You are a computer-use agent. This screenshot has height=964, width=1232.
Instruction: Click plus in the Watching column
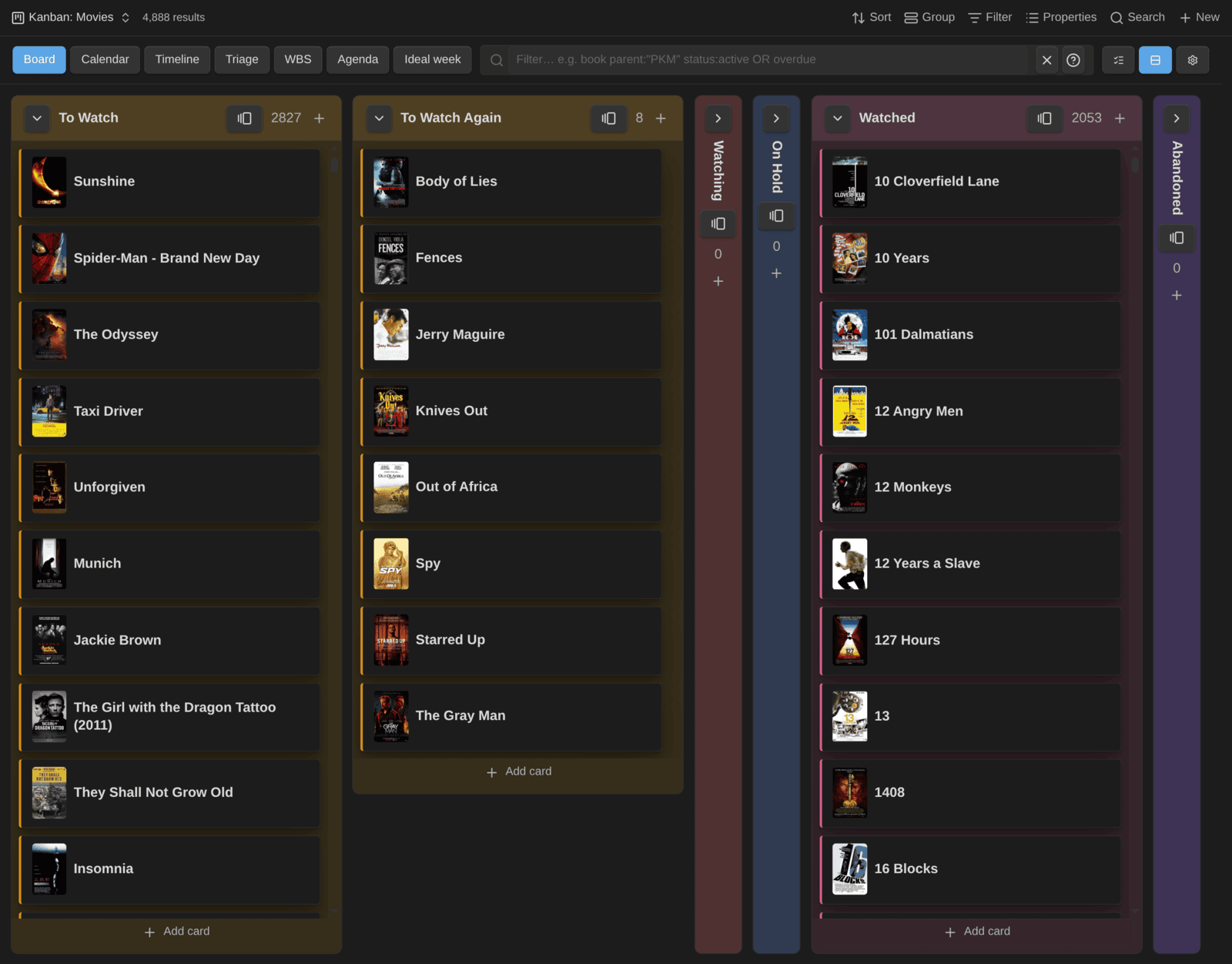(x=718, y=281)
